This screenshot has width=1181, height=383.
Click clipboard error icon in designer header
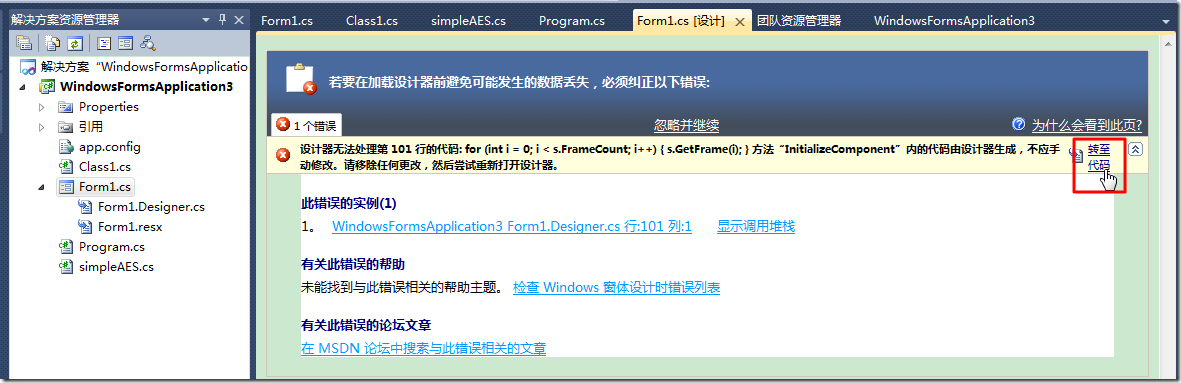(301, 79)
